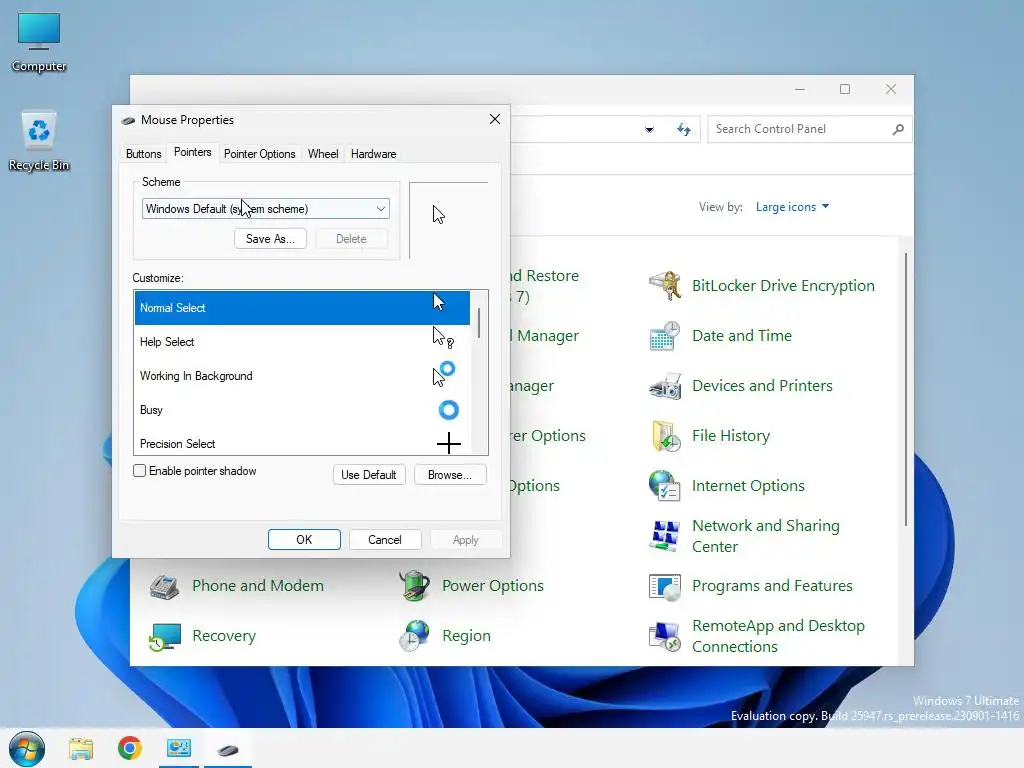Viewport: 1024px width, 768px height.
Task: Click the Busy ring cursor icon
Action: click(x=449, y=410)
